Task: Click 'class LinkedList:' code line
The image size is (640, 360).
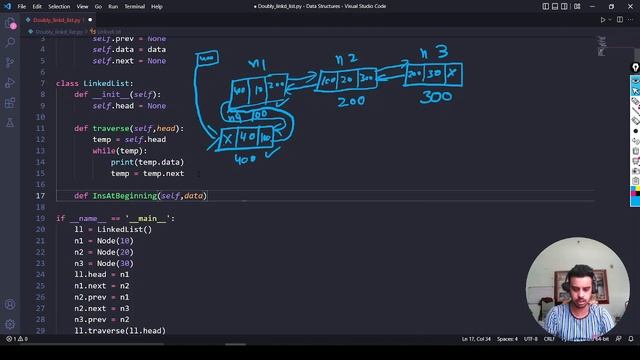Action: tap(95, 83)
